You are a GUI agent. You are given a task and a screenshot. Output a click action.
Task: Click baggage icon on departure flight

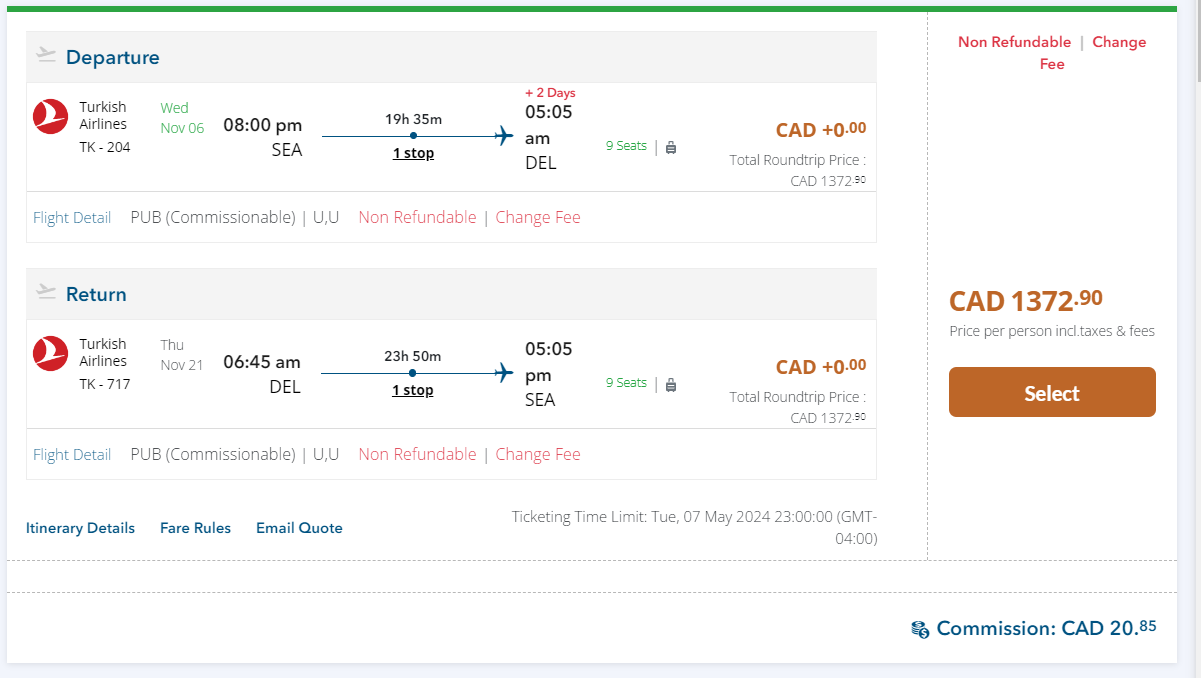click(671, 147)
